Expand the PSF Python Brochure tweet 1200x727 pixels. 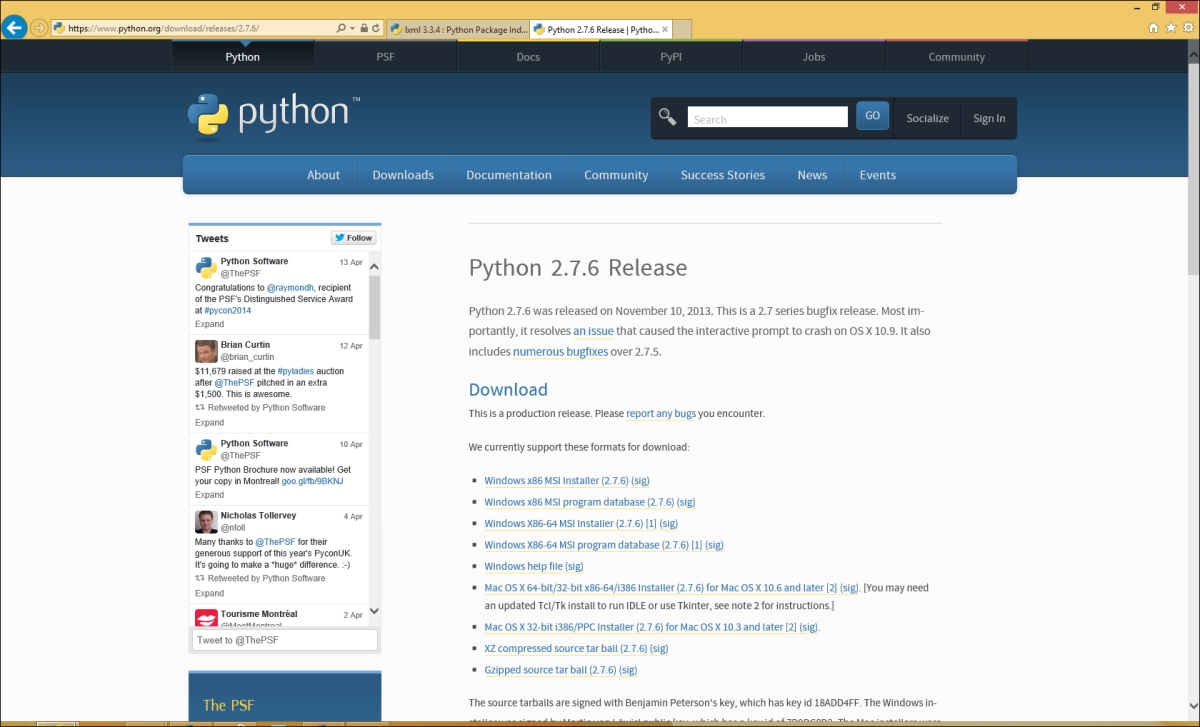pyautogui.click(x=209, y=494)
